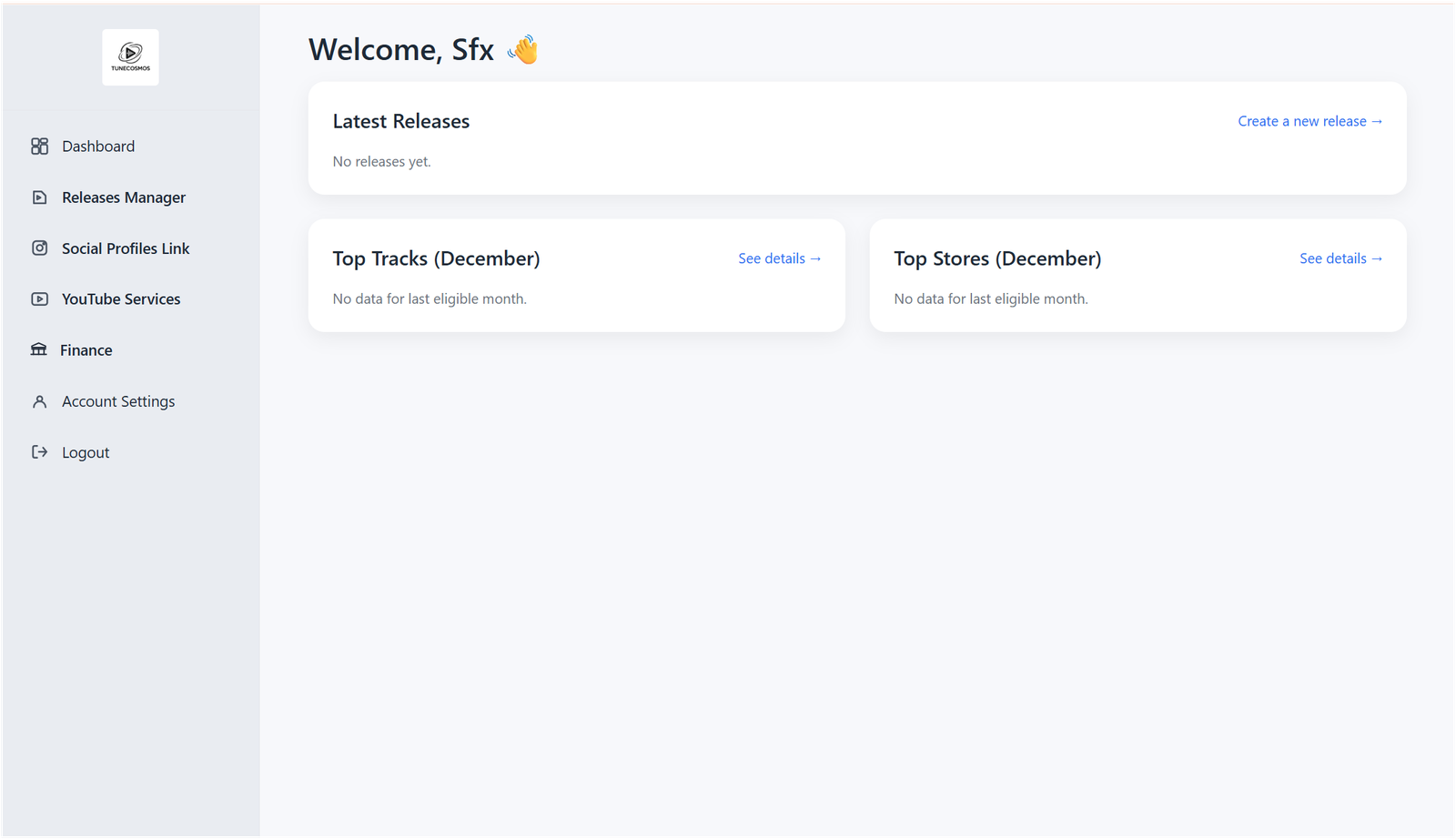This screenshot has height=839, width=1456.
Task: Click the Releases Manager play-file icon
Action: [x=39, y=197]
